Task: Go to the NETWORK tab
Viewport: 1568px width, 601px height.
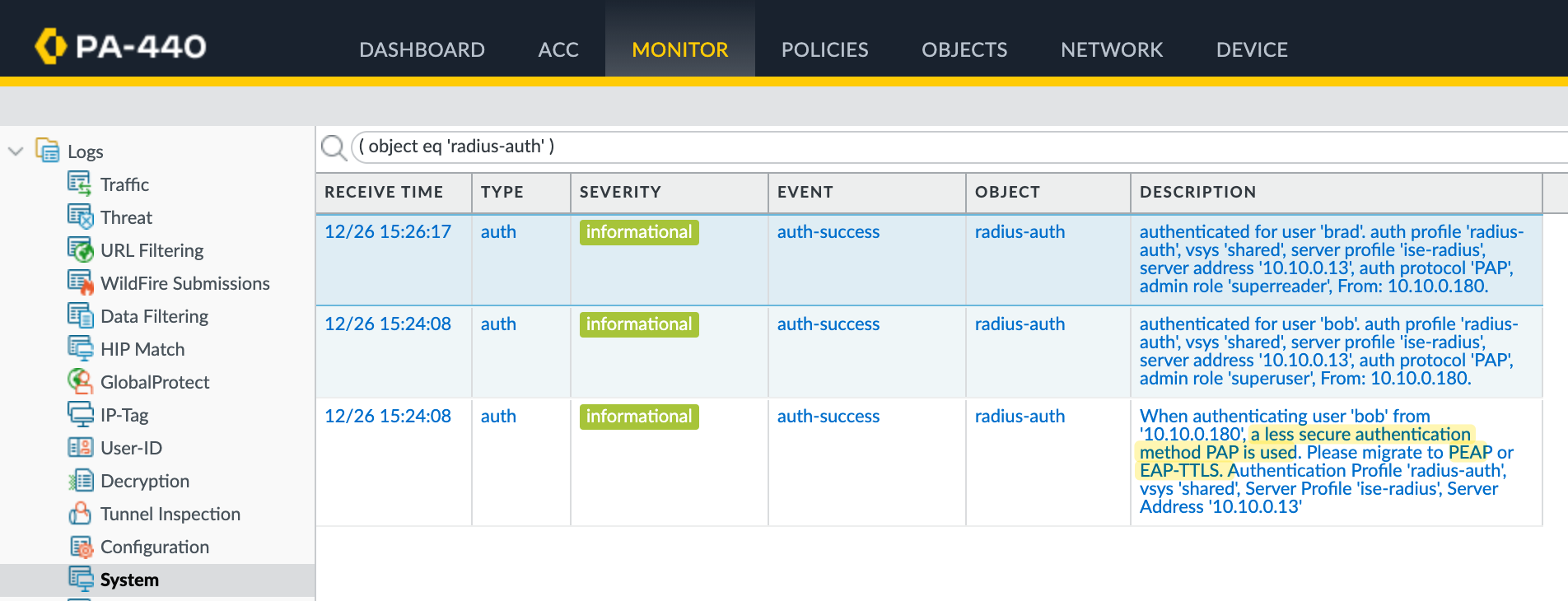Action: (1111, 49)
